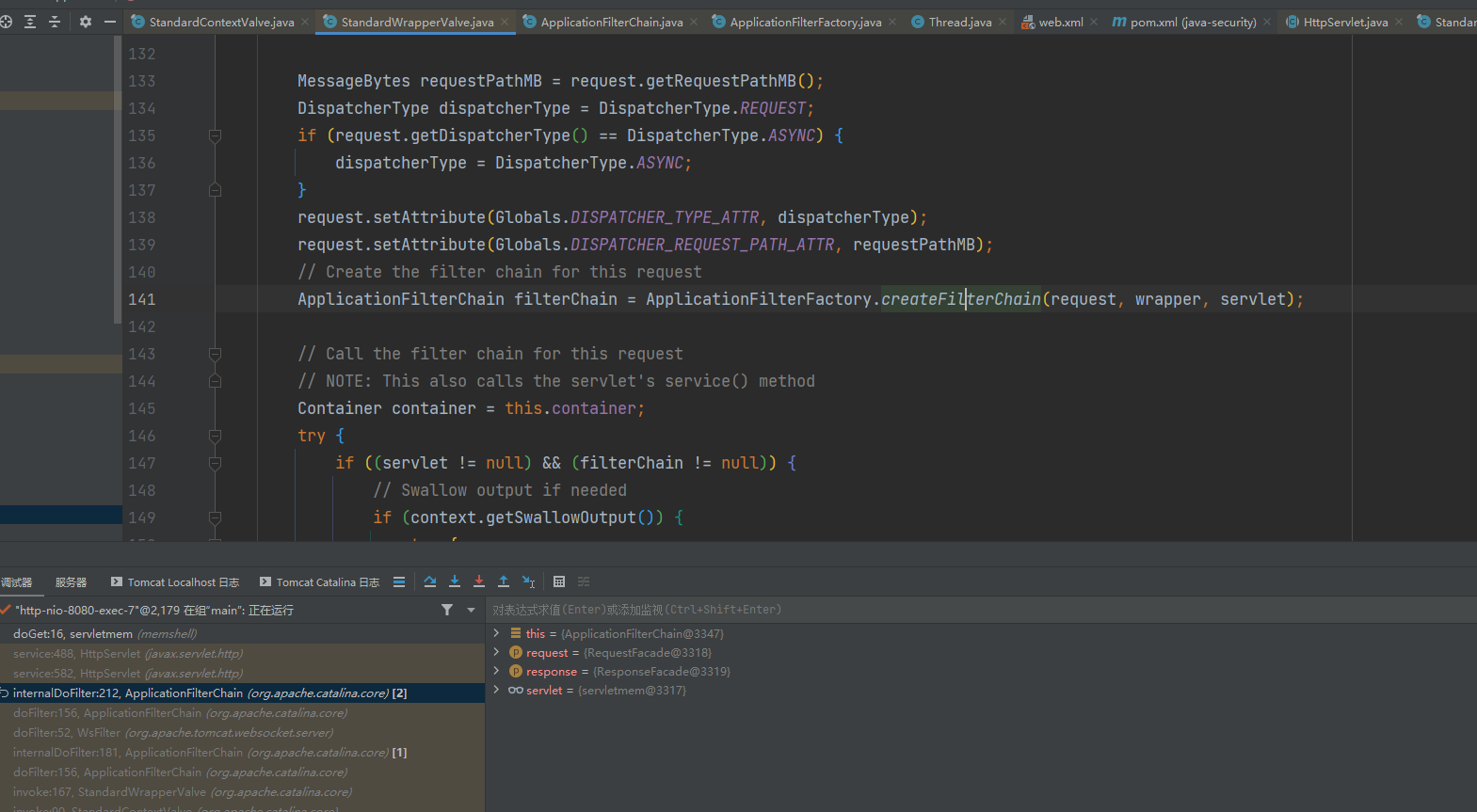Click the frames filter funnel icon
Image resolution: width=1477 pixels, height=812 pixels.
coord(447,610)
